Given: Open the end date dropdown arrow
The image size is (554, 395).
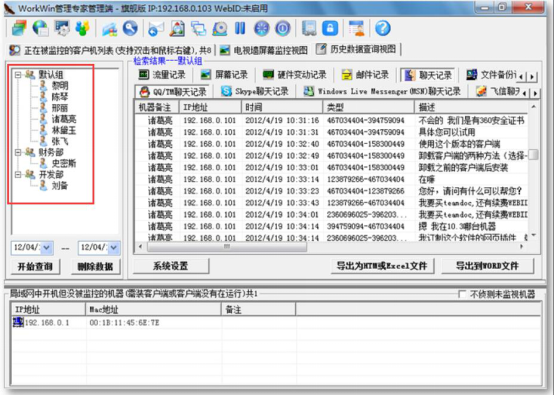Looking at the screenshot, I should point(113,248).
